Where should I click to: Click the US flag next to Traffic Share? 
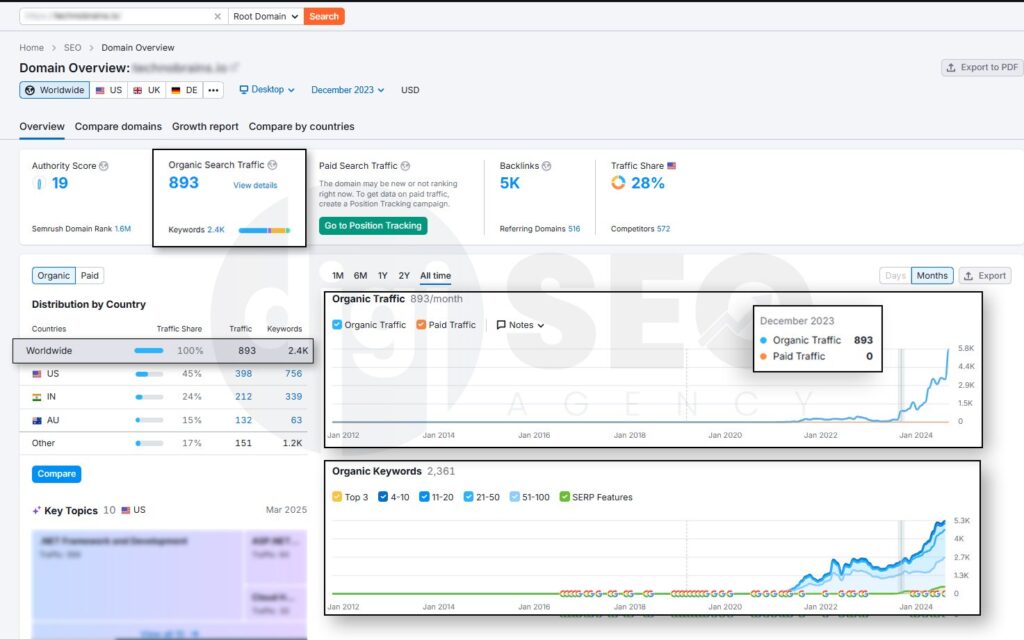click(671, 166)
